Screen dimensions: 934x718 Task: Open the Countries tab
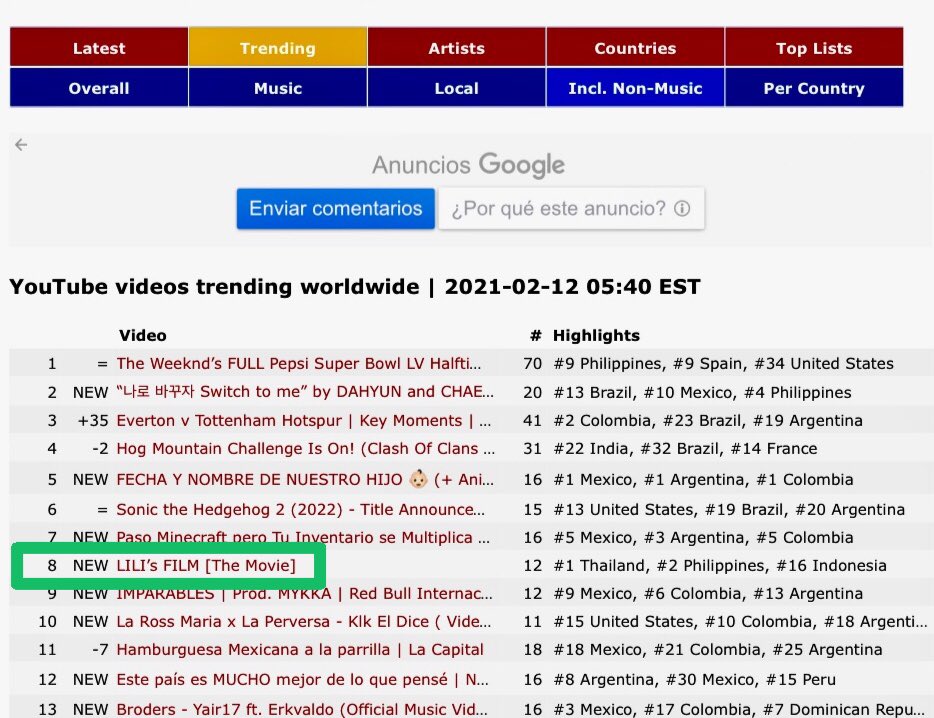click(635, 47)
